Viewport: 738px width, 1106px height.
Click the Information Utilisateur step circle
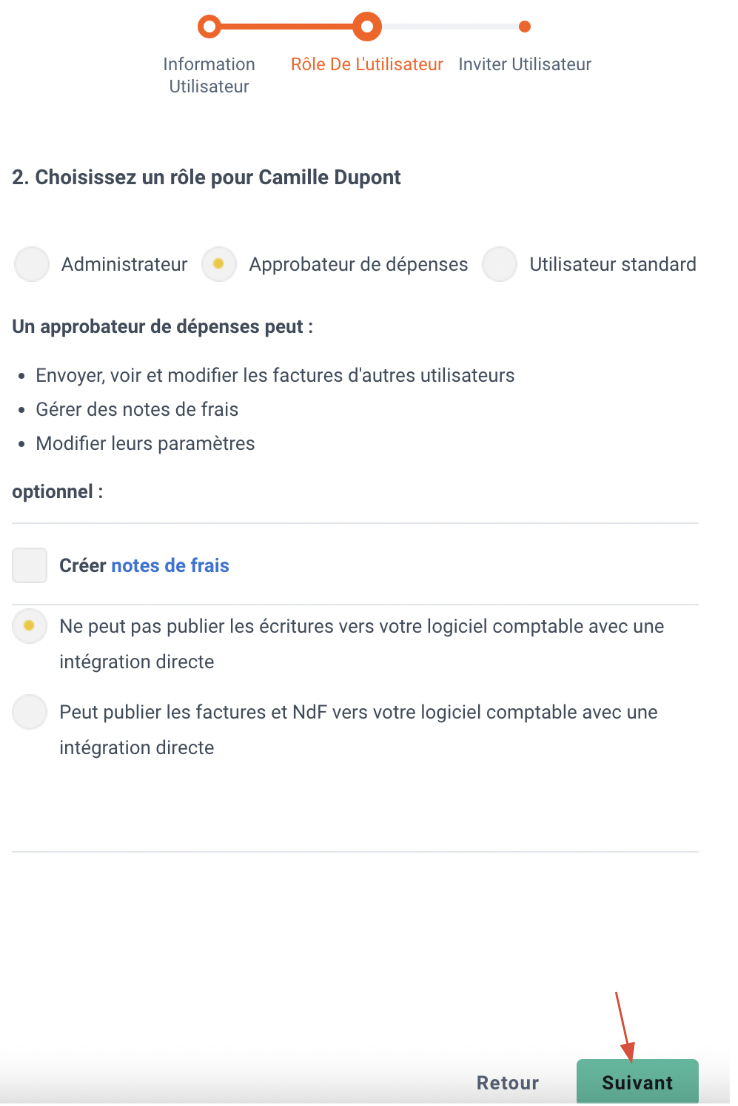(x=209, y=27)
